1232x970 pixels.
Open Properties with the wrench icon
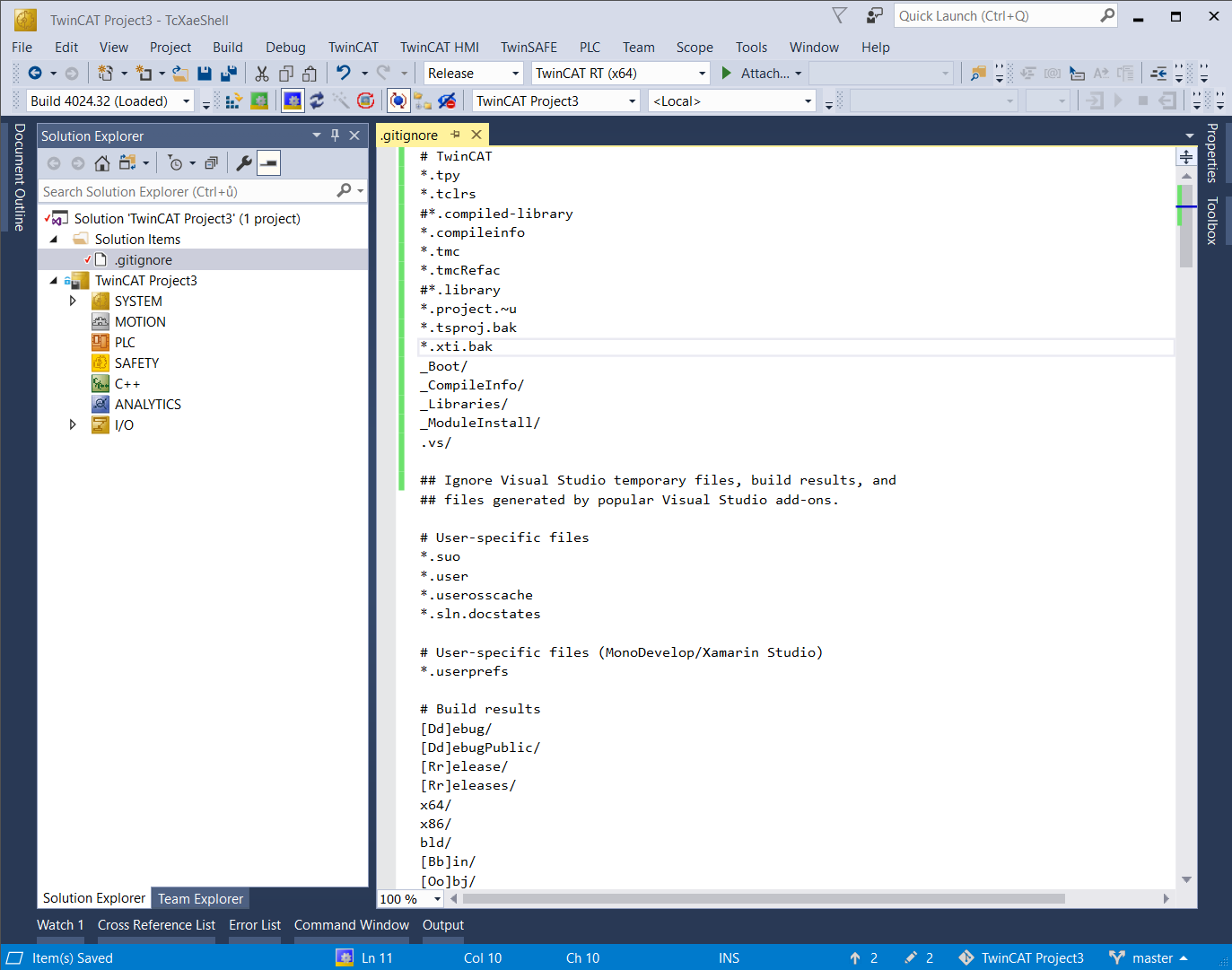tap(243, 163)
